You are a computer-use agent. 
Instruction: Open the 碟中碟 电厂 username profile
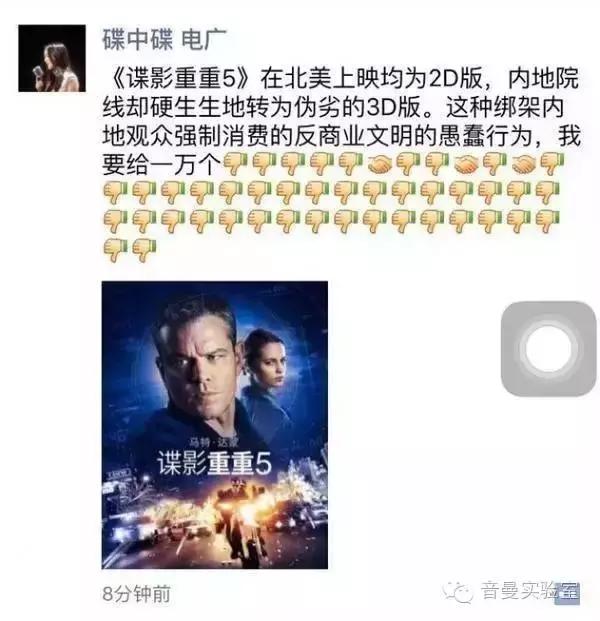click(164, 40)
